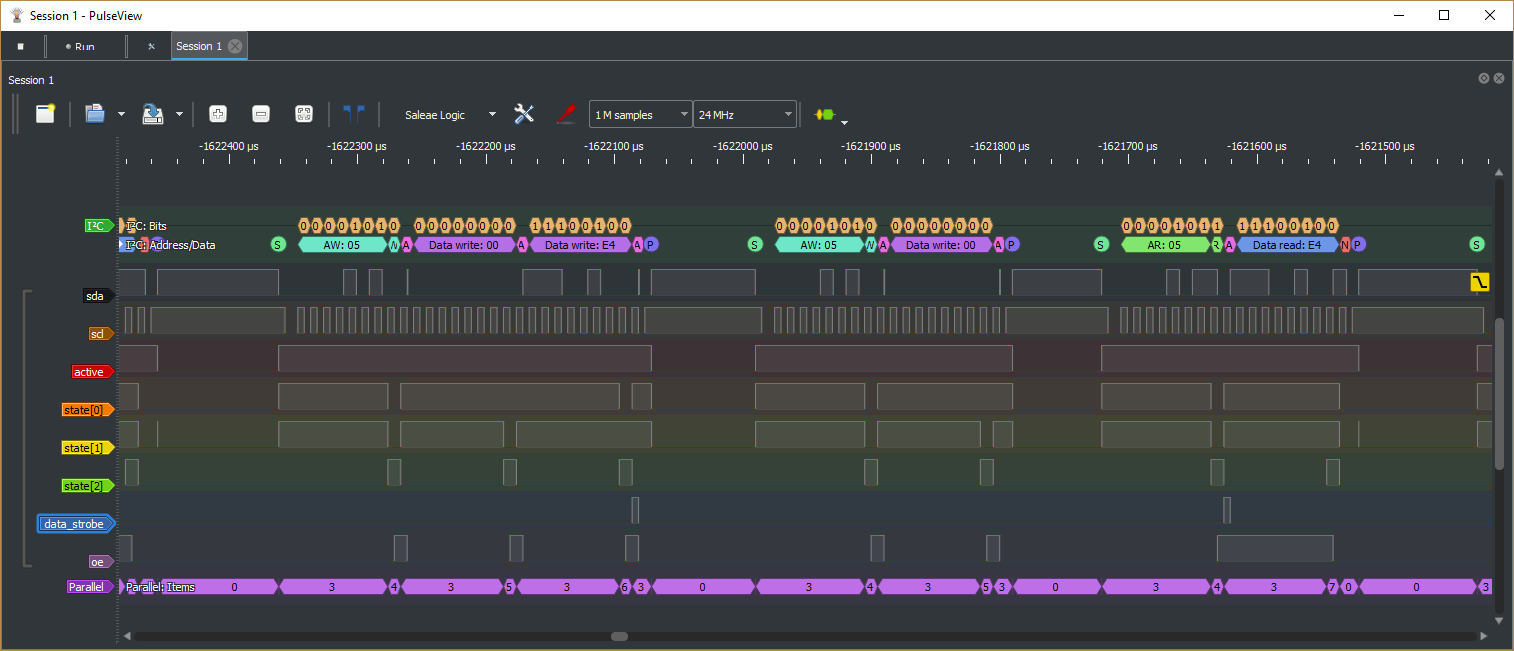This screenshot has height=651, width=1514.
Task: Click the Parallel: Items row label
Action: [160, 587]
